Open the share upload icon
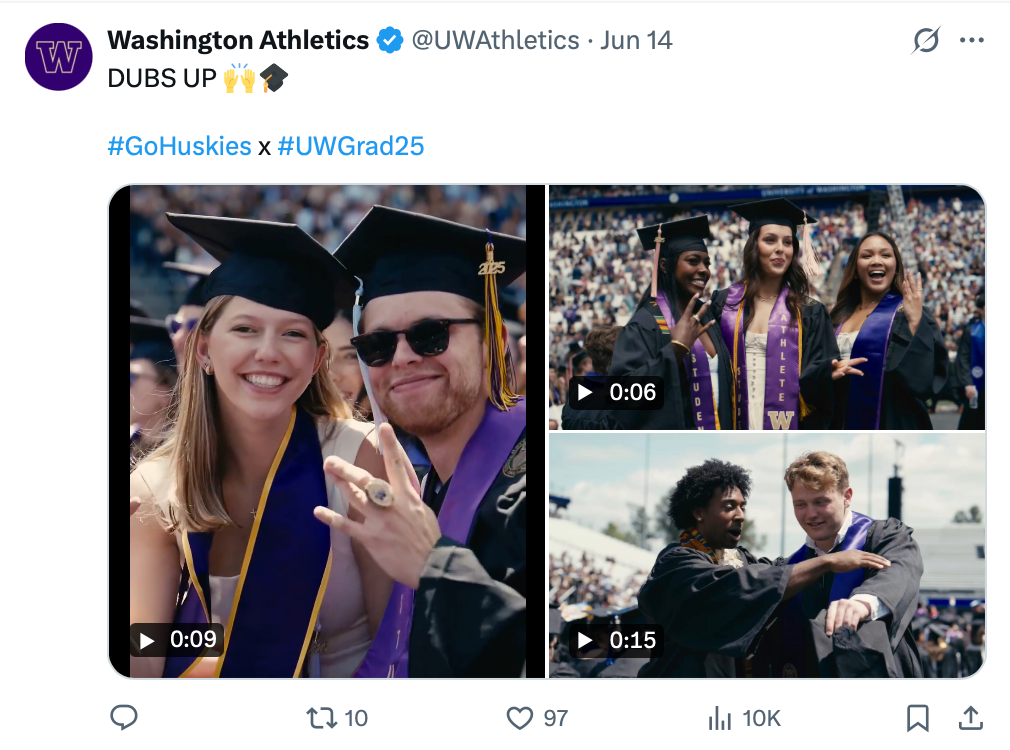 [971, 718]
